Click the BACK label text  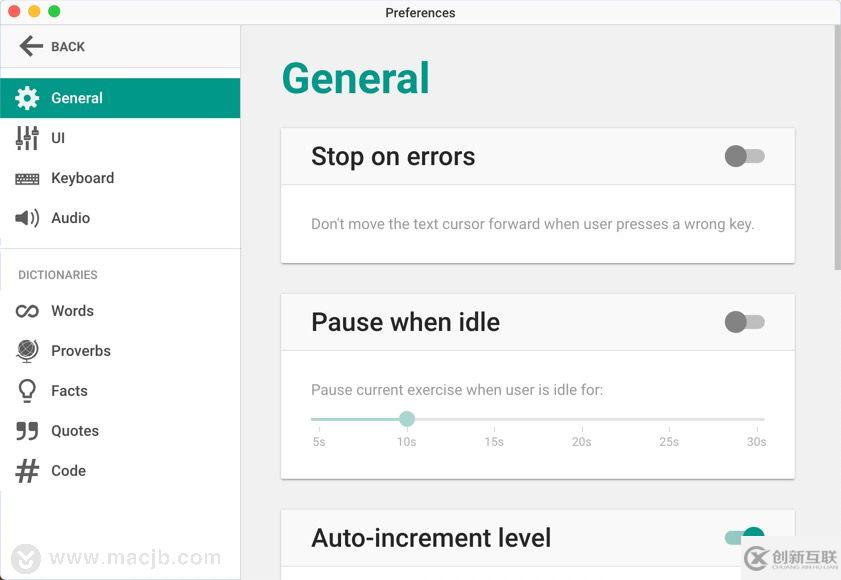[x=68, y=47]
